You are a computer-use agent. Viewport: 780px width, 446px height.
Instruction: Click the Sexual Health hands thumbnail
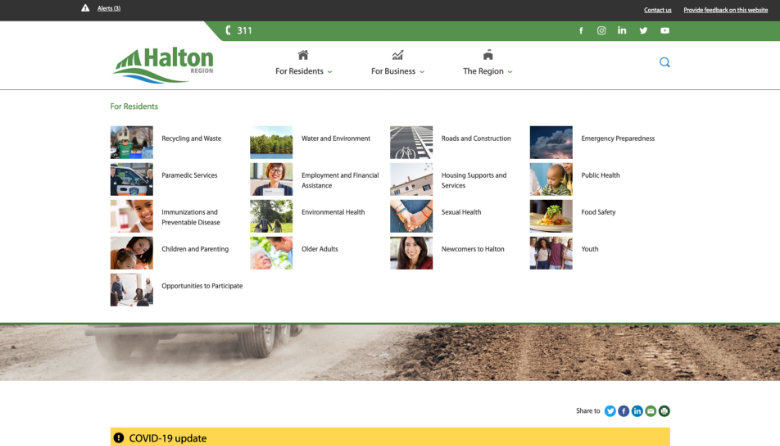pos(411,216)
